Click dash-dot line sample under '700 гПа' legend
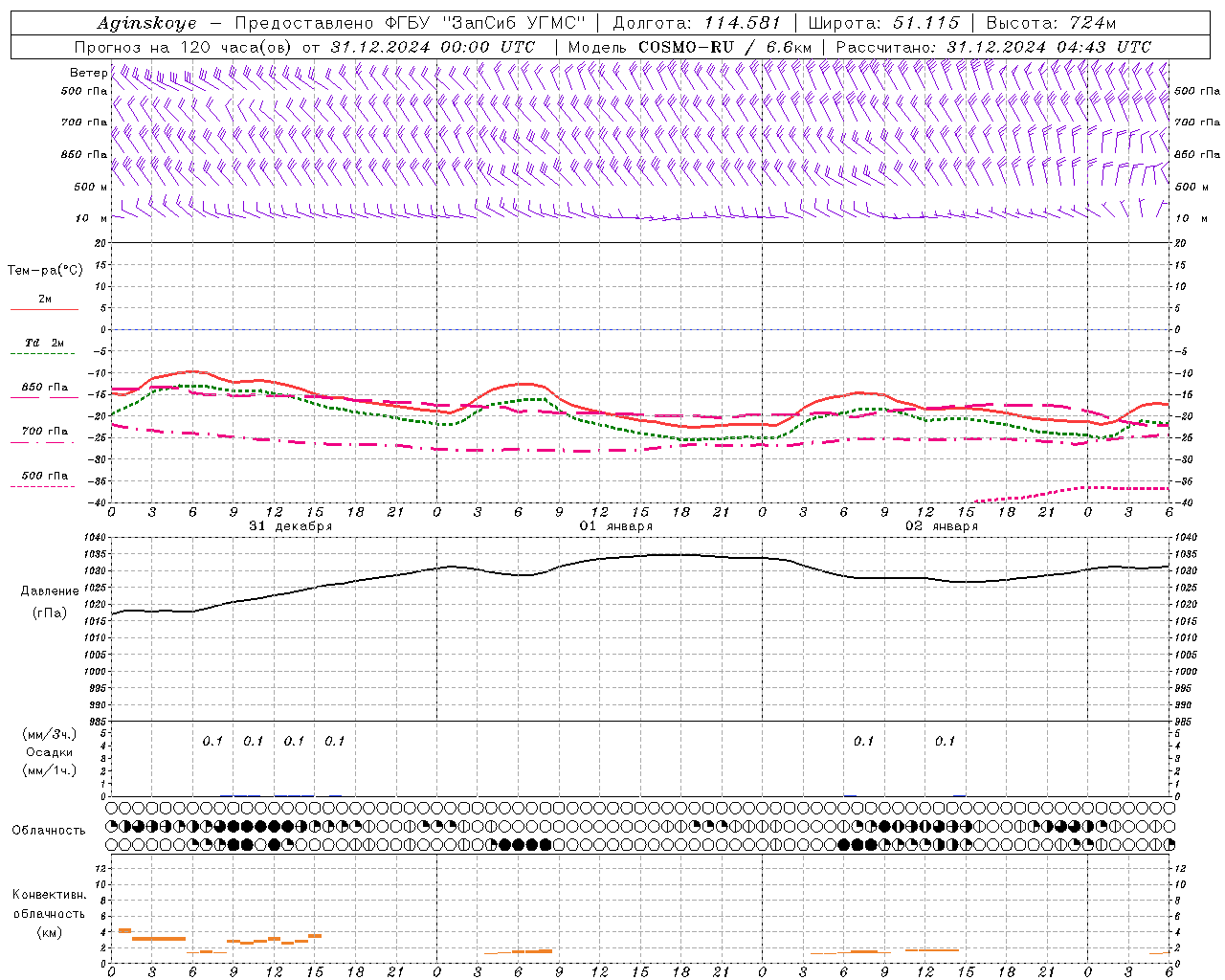 [44, 442]
